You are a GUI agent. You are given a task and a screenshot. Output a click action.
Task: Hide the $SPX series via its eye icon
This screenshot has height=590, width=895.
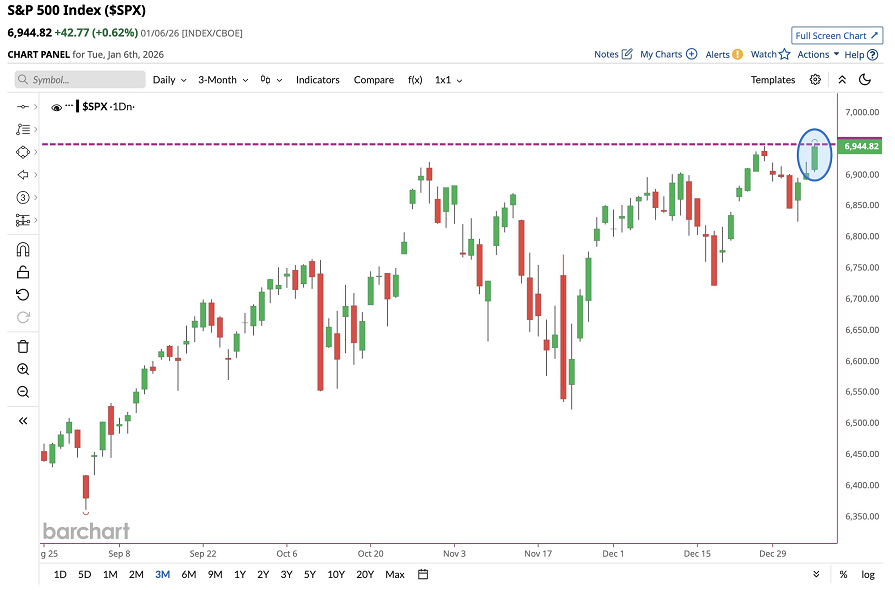tap(58, 107)
